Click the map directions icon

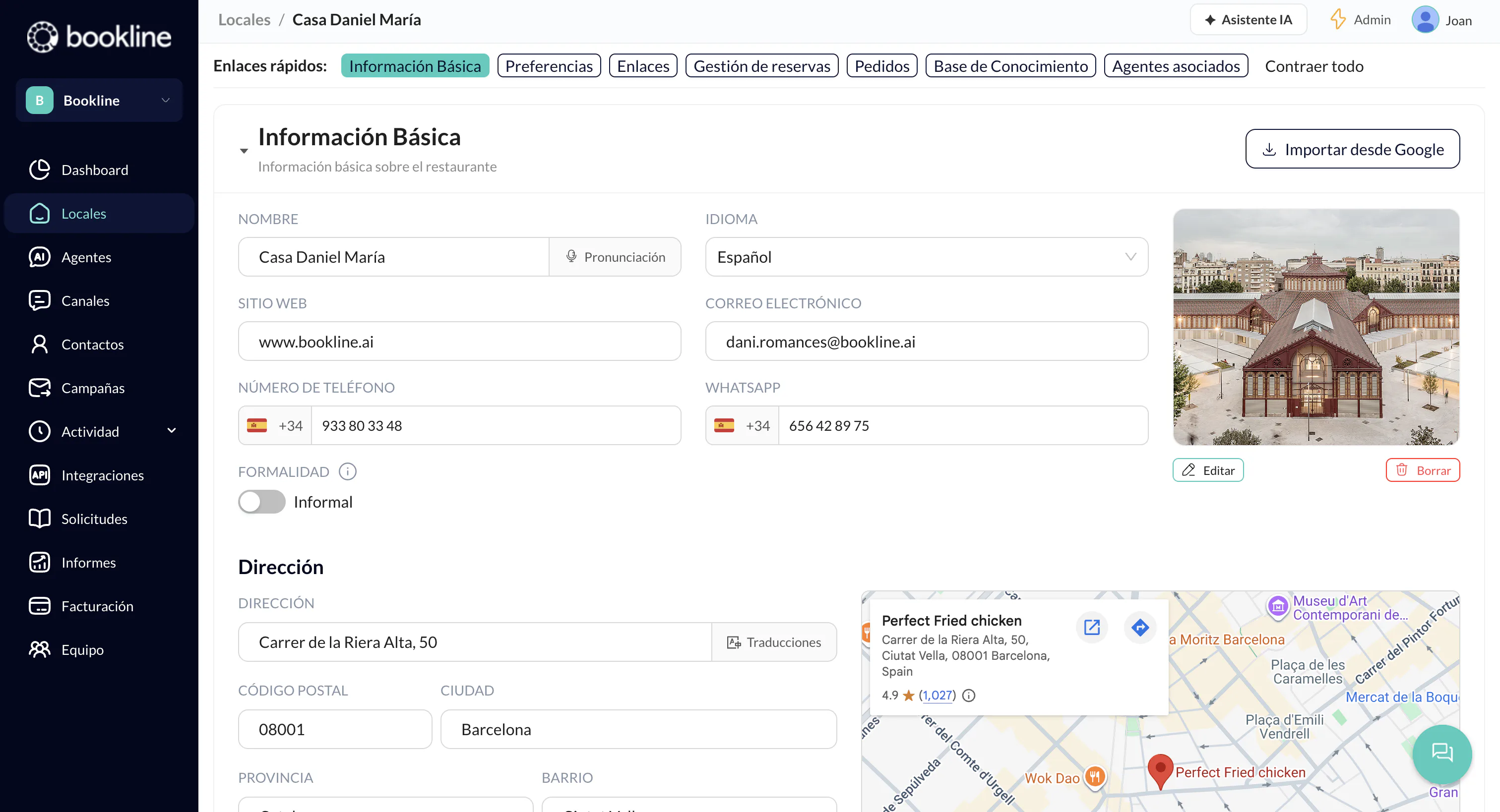pos(1139,627)
